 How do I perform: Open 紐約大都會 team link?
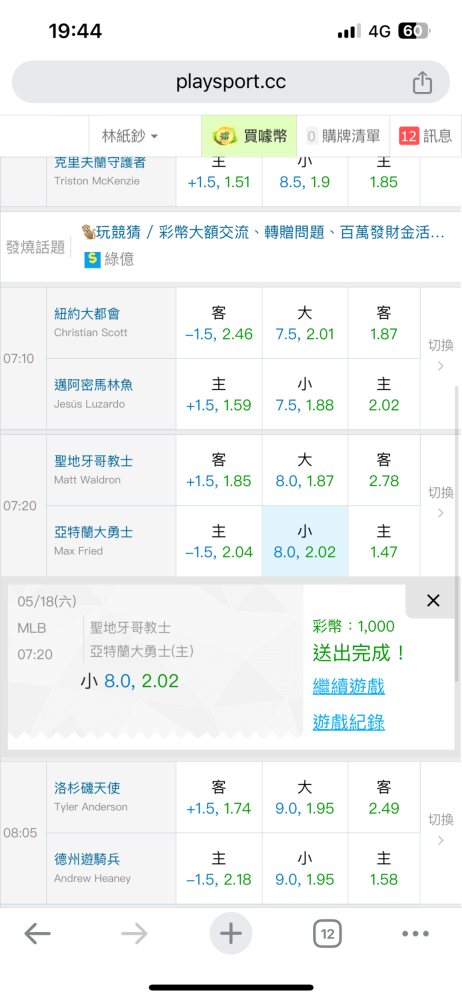coord(87,314)
